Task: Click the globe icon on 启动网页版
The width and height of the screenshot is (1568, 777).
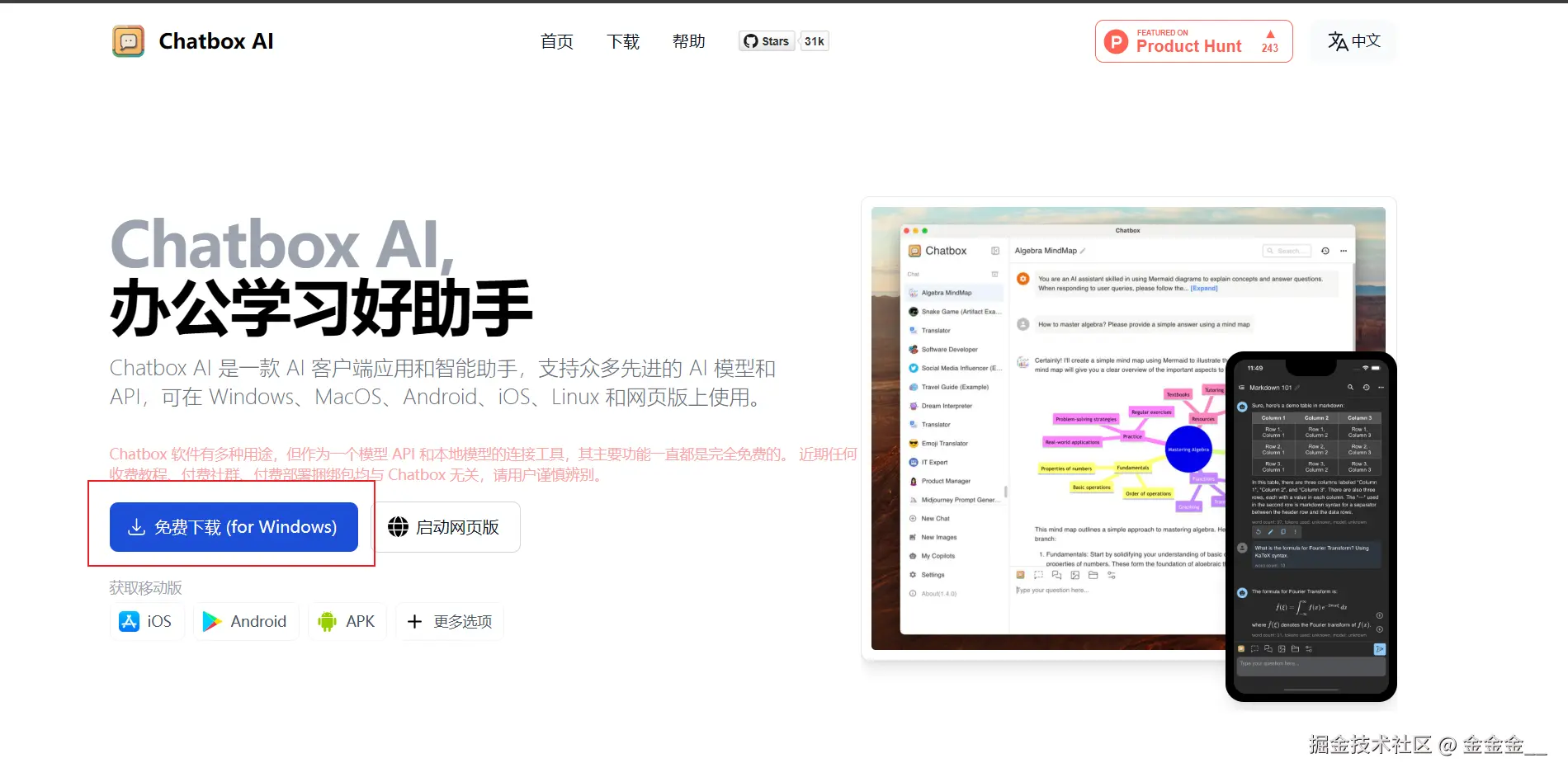Action: click(398, 527)
